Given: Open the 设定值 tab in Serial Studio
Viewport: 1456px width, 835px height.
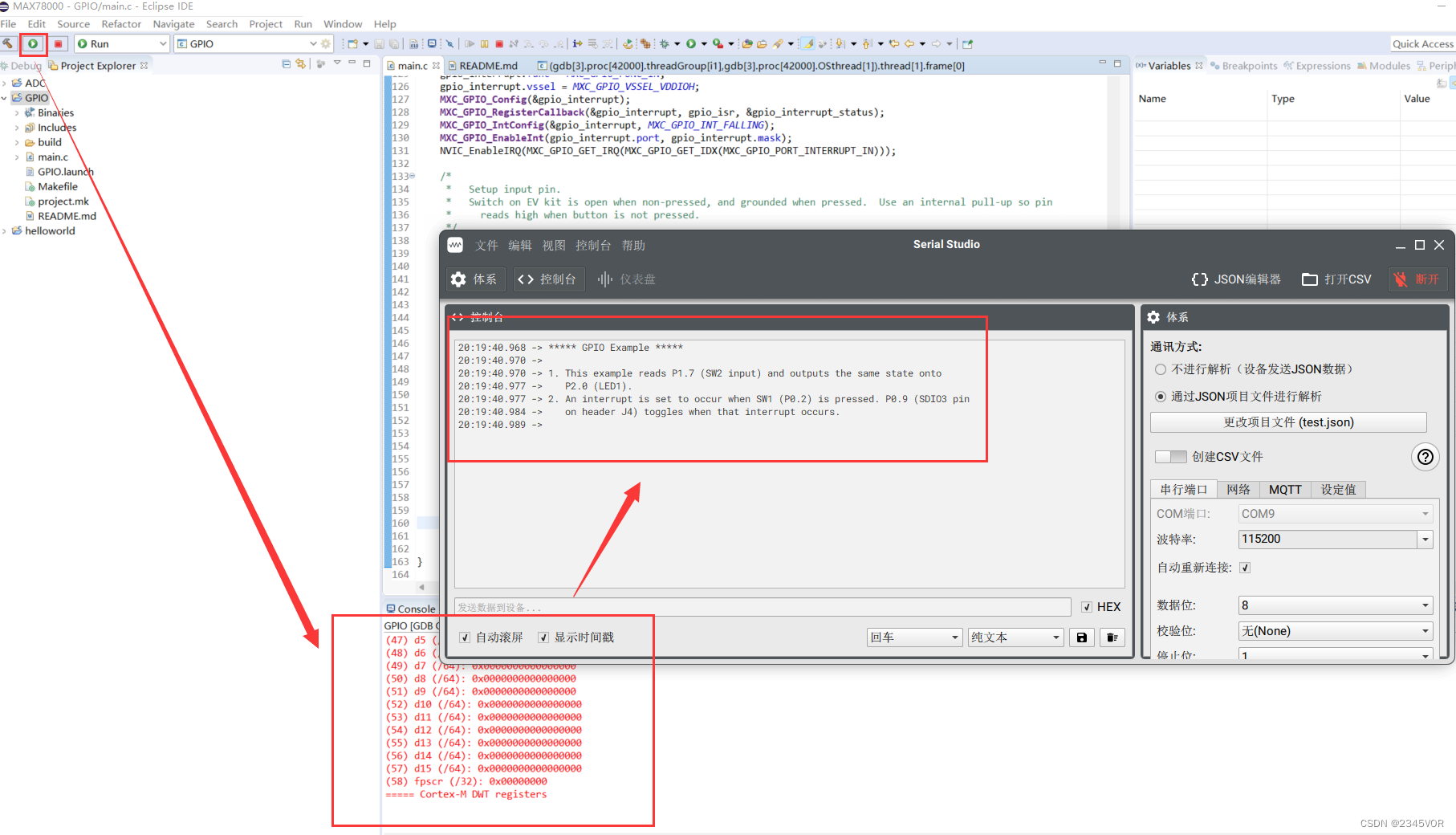Looking at the screenshot, I should click(x=1338, y=490).
